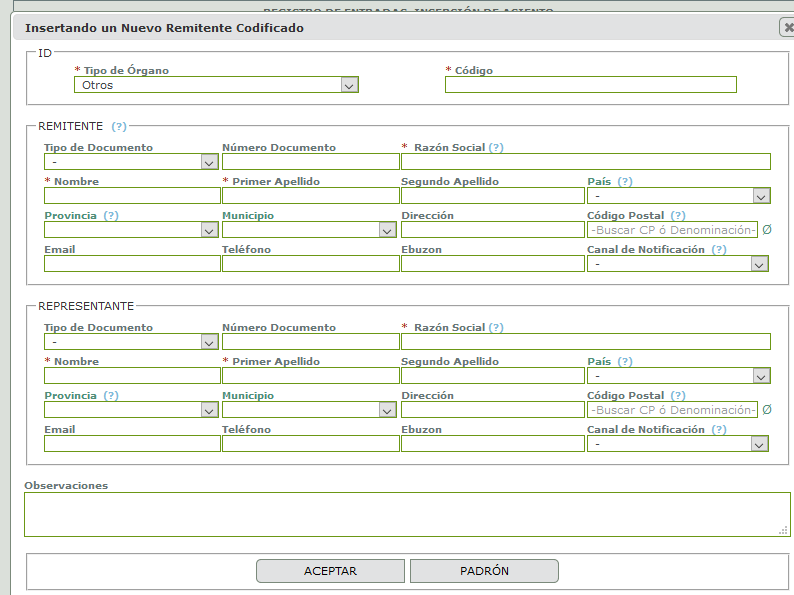Open help beside Remitente Canal de Notificación

(719, 249)
